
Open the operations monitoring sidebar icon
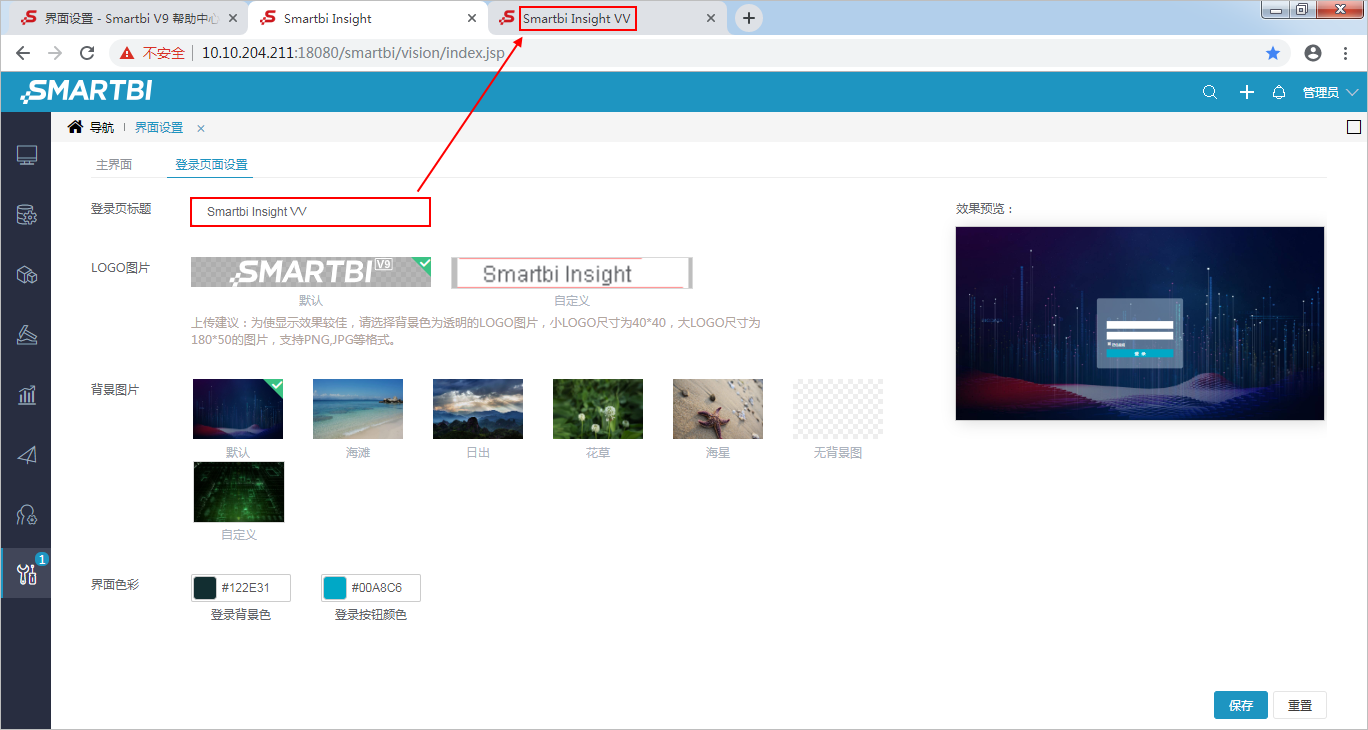tap(27, 515)
